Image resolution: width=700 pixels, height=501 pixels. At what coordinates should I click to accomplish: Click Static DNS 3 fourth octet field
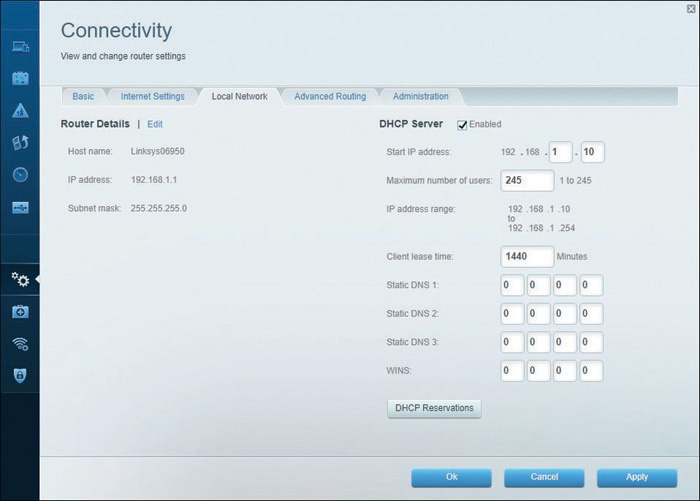tap(591, 342)
